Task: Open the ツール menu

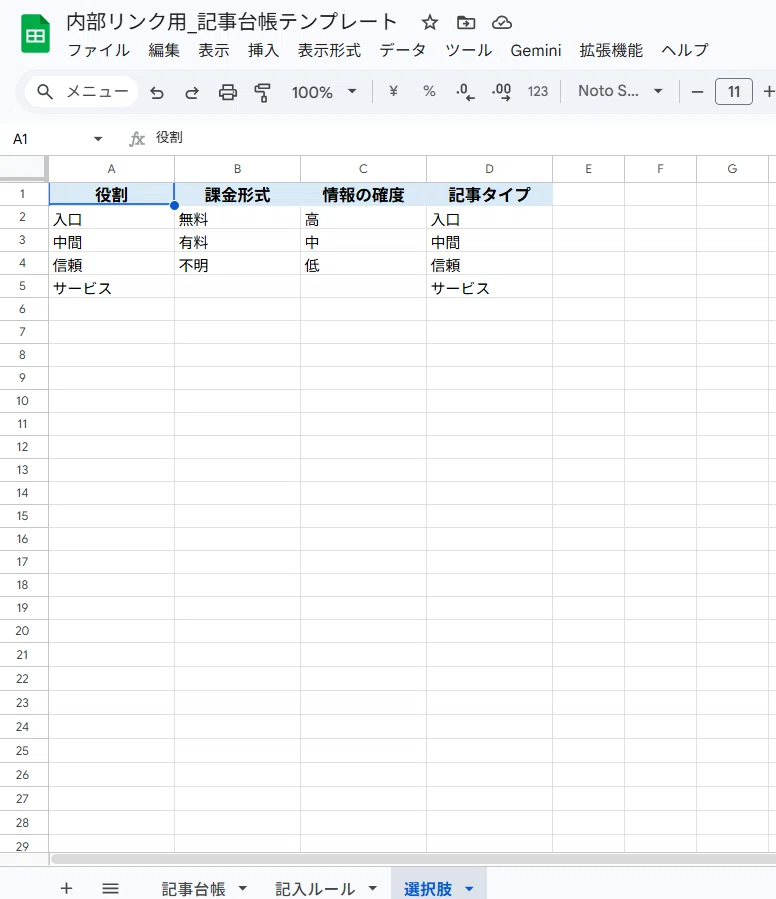Action: 469,50
